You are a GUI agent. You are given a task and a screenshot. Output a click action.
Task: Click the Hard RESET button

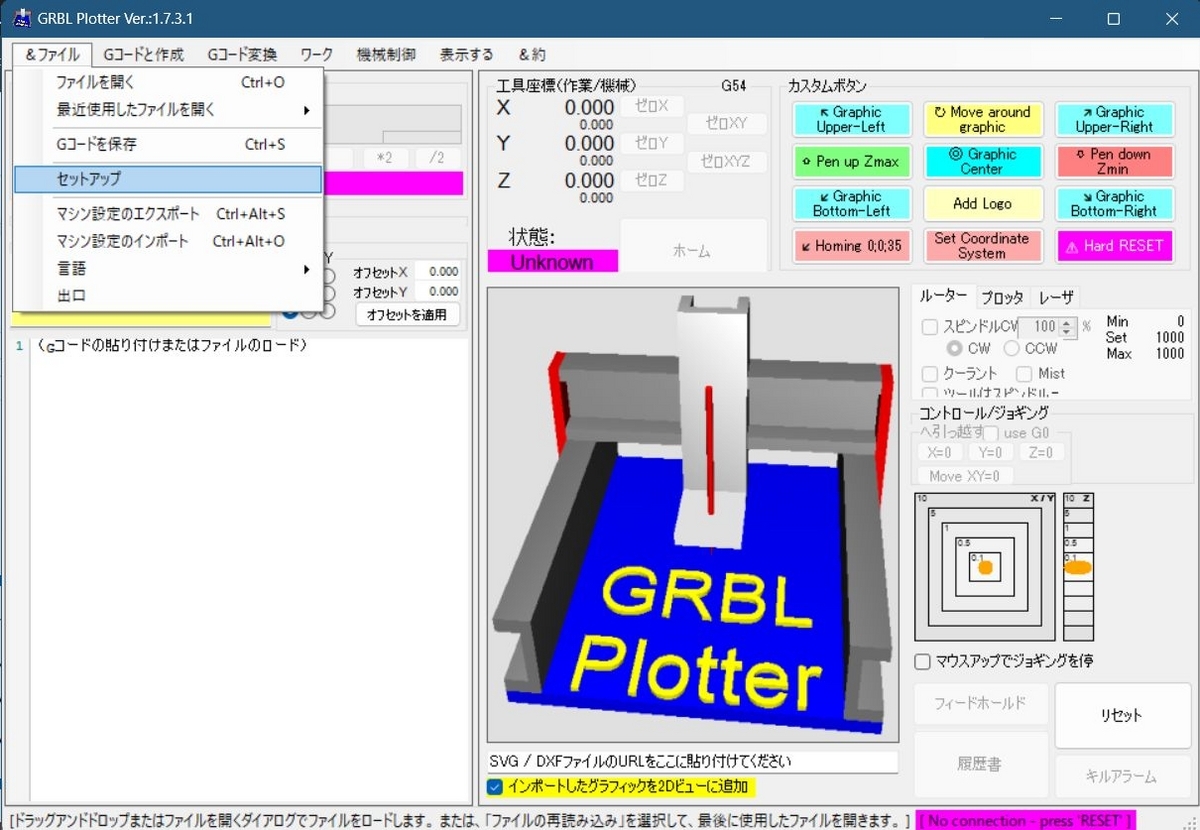click(1114, 245)
